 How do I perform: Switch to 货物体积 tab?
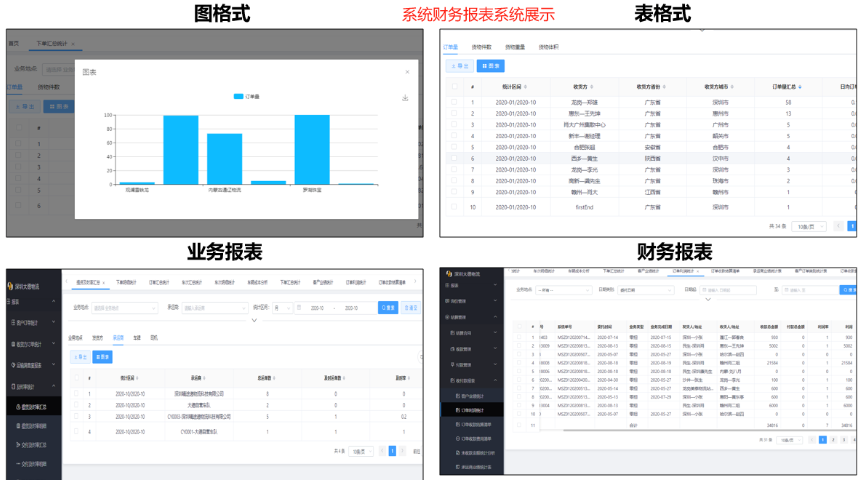click(548, 46)
